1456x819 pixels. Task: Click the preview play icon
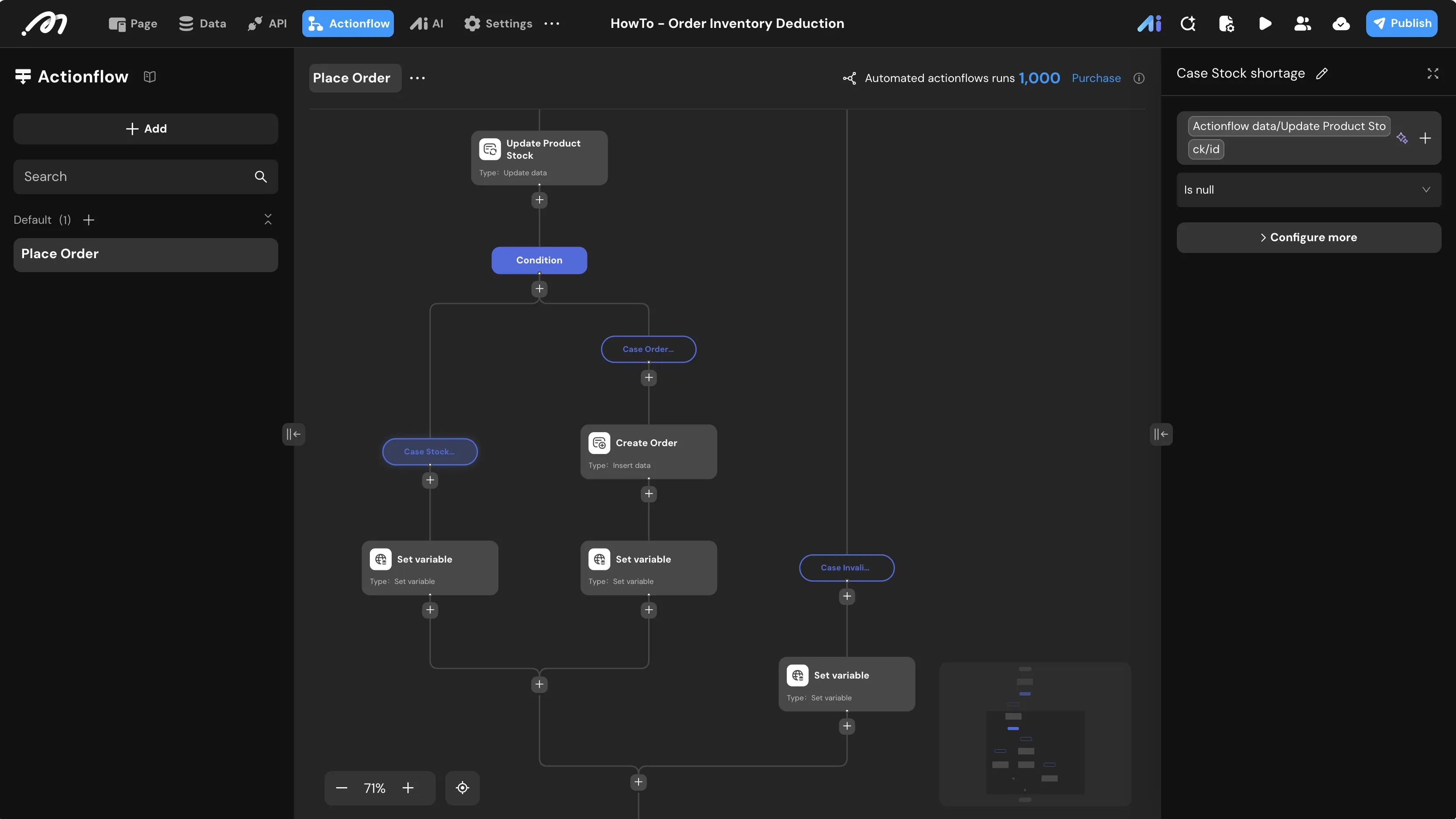click(1265, 24)
